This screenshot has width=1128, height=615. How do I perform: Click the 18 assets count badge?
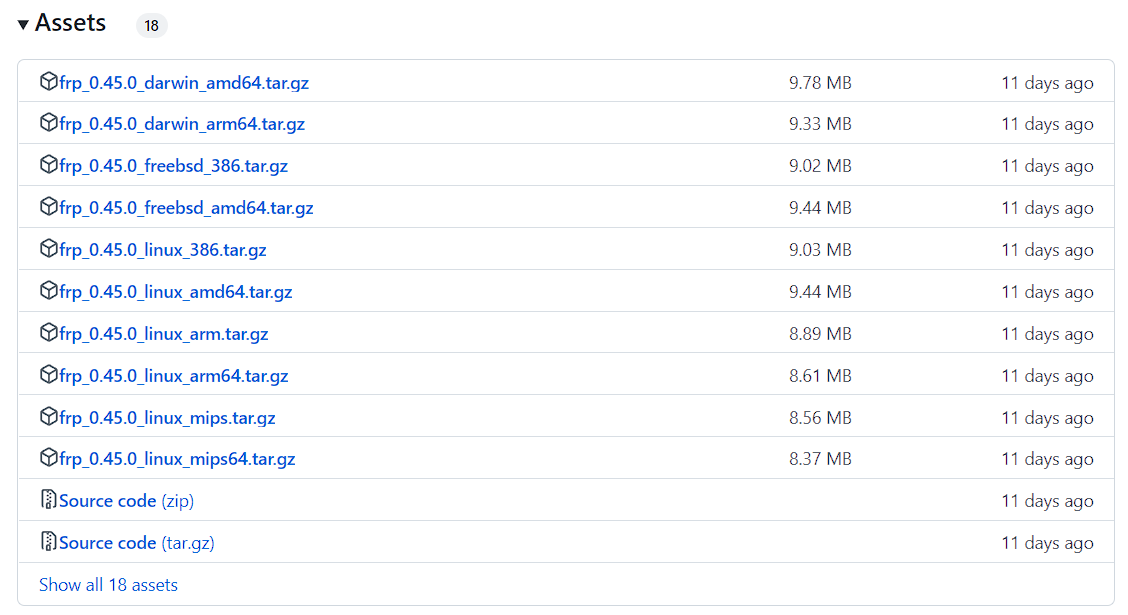click(151, 26)
